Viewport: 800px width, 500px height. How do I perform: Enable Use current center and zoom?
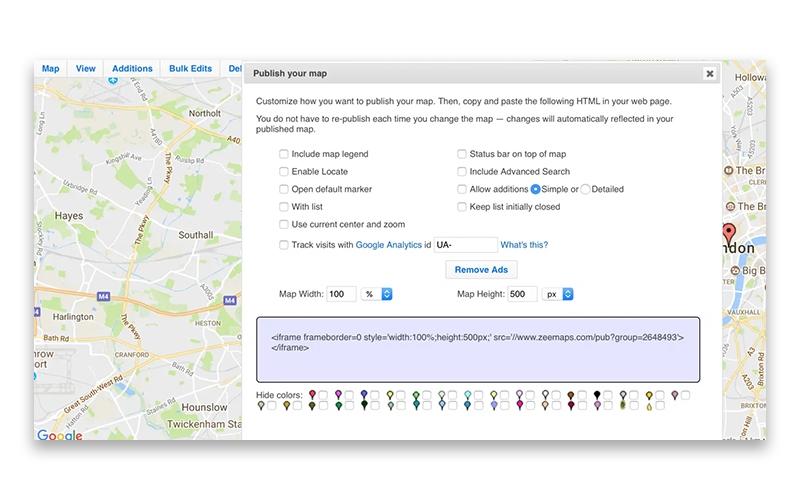tap(284, 224)
